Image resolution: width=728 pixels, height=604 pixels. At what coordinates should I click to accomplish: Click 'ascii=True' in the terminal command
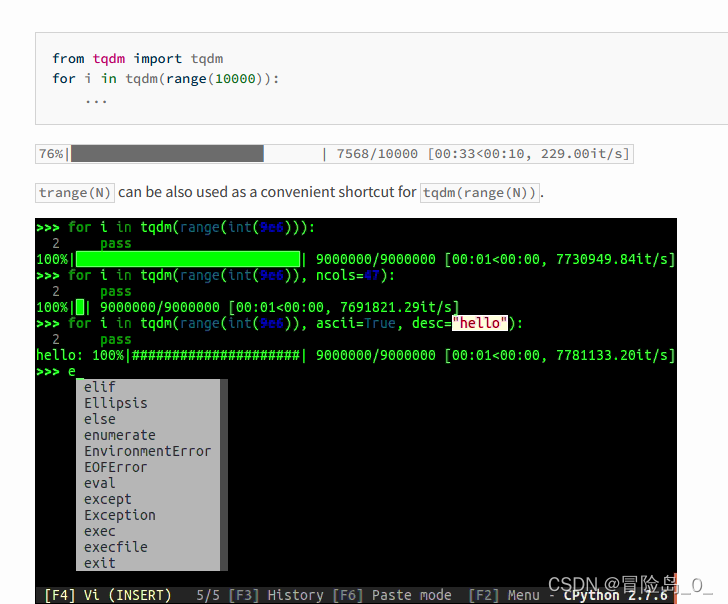coord(356,323)
